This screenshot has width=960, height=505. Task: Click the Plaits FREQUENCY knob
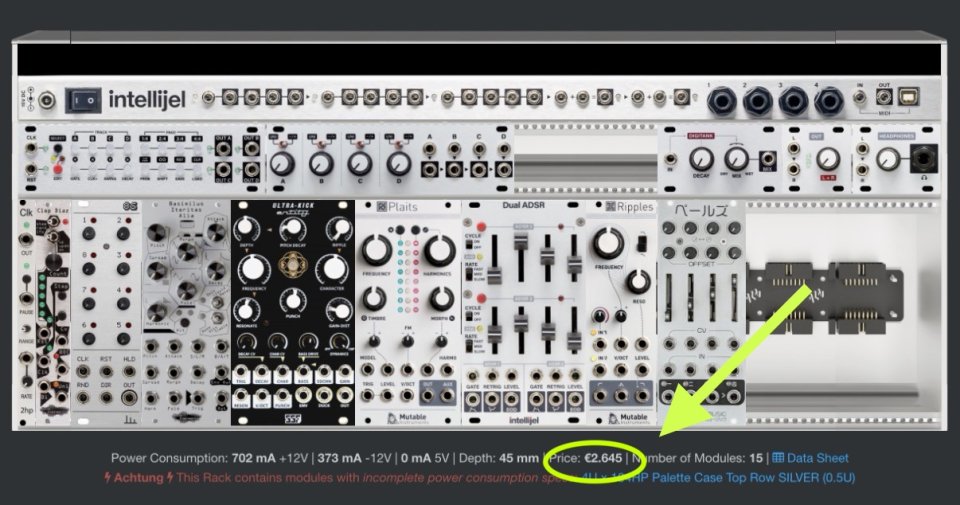(378, 250)
